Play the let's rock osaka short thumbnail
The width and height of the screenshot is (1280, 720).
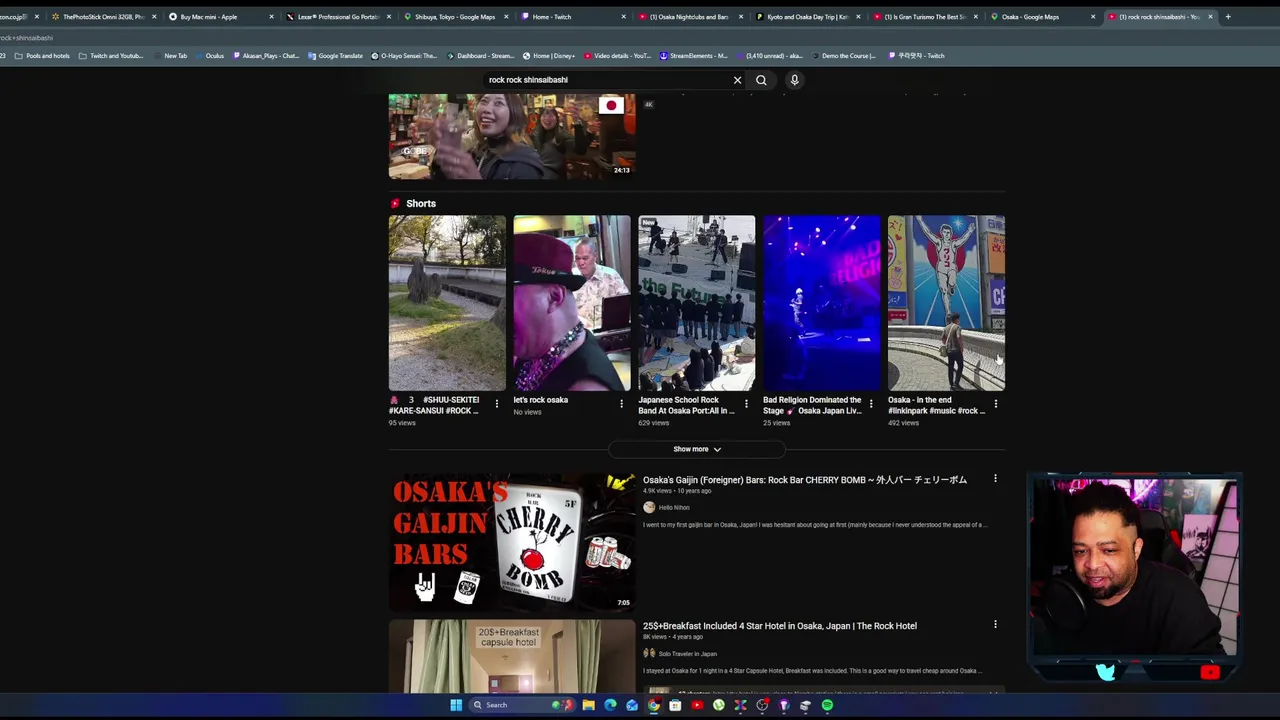pos(572,303)
